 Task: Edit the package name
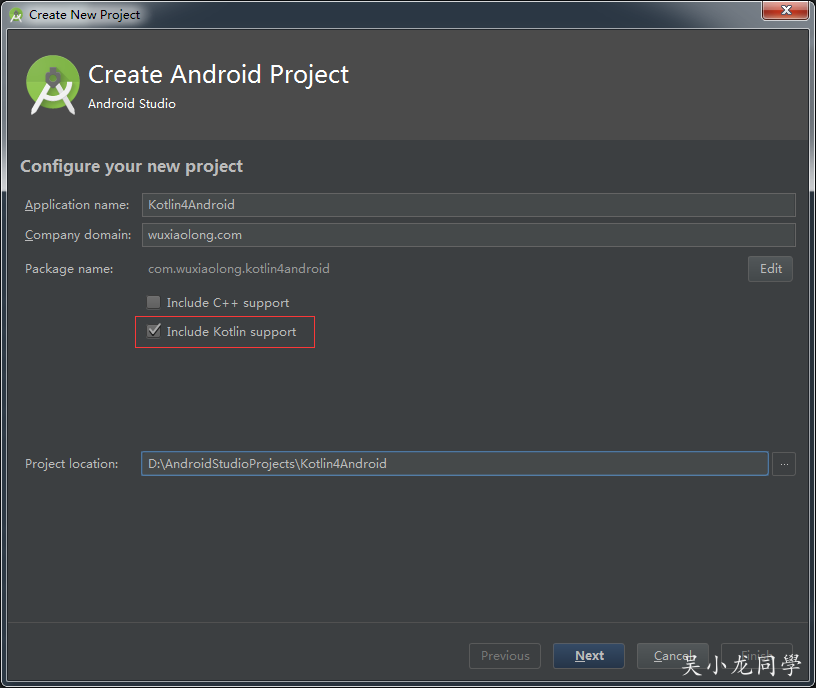pyautogui.click(x=770, y=269)
